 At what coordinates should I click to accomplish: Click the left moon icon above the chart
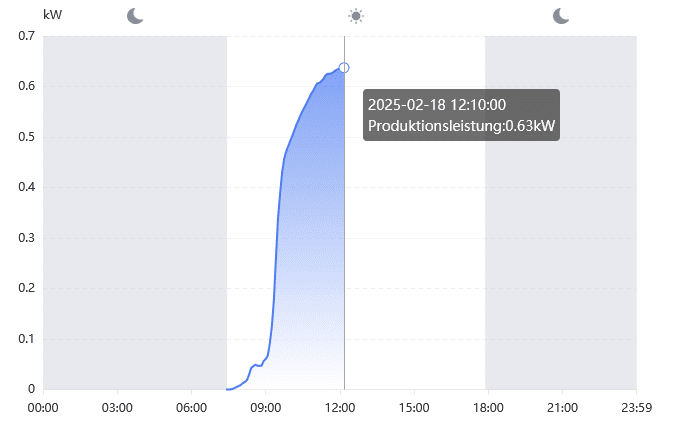[x=135, y=15]
